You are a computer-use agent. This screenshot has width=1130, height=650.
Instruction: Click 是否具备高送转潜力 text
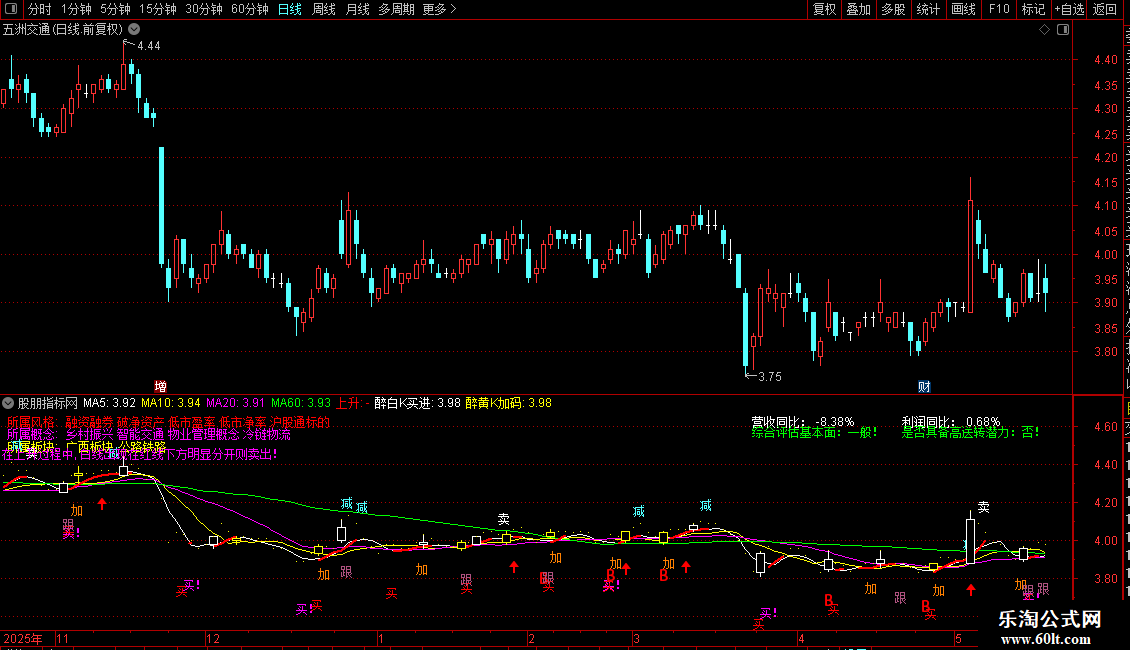[x=970, y=432]
